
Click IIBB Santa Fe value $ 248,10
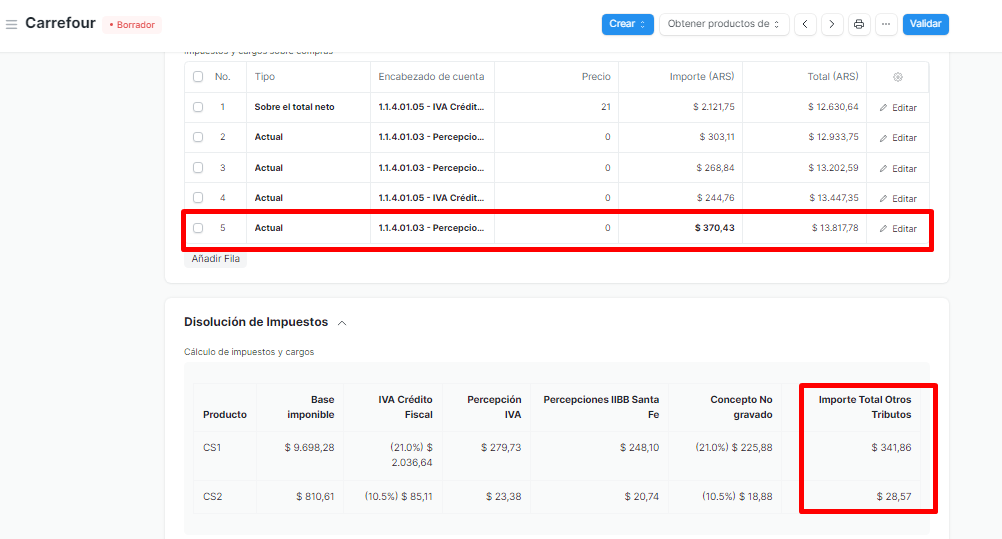(639, 448)
